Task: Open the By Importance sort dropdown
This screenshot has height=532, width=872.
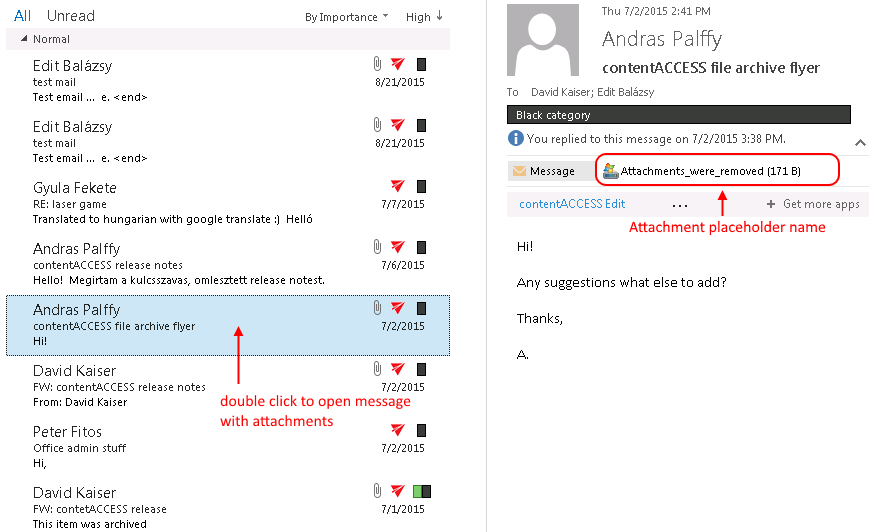Action: 347,17
